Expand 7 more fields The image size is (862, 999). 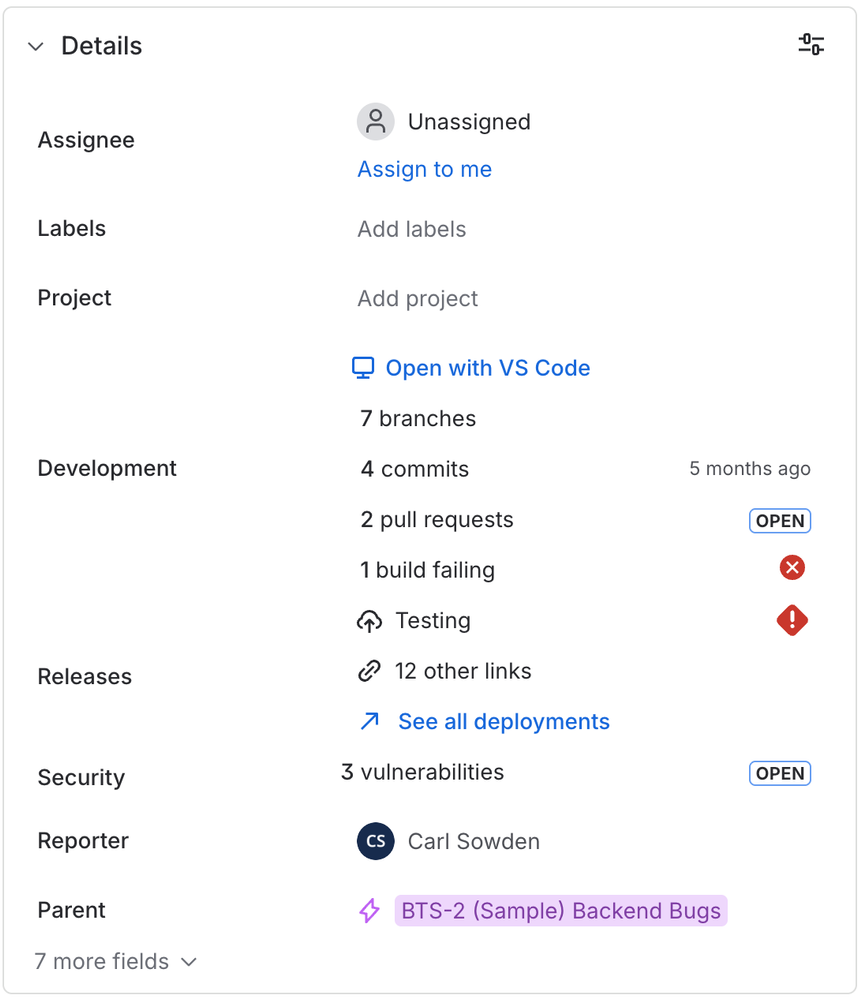point(115,961)
